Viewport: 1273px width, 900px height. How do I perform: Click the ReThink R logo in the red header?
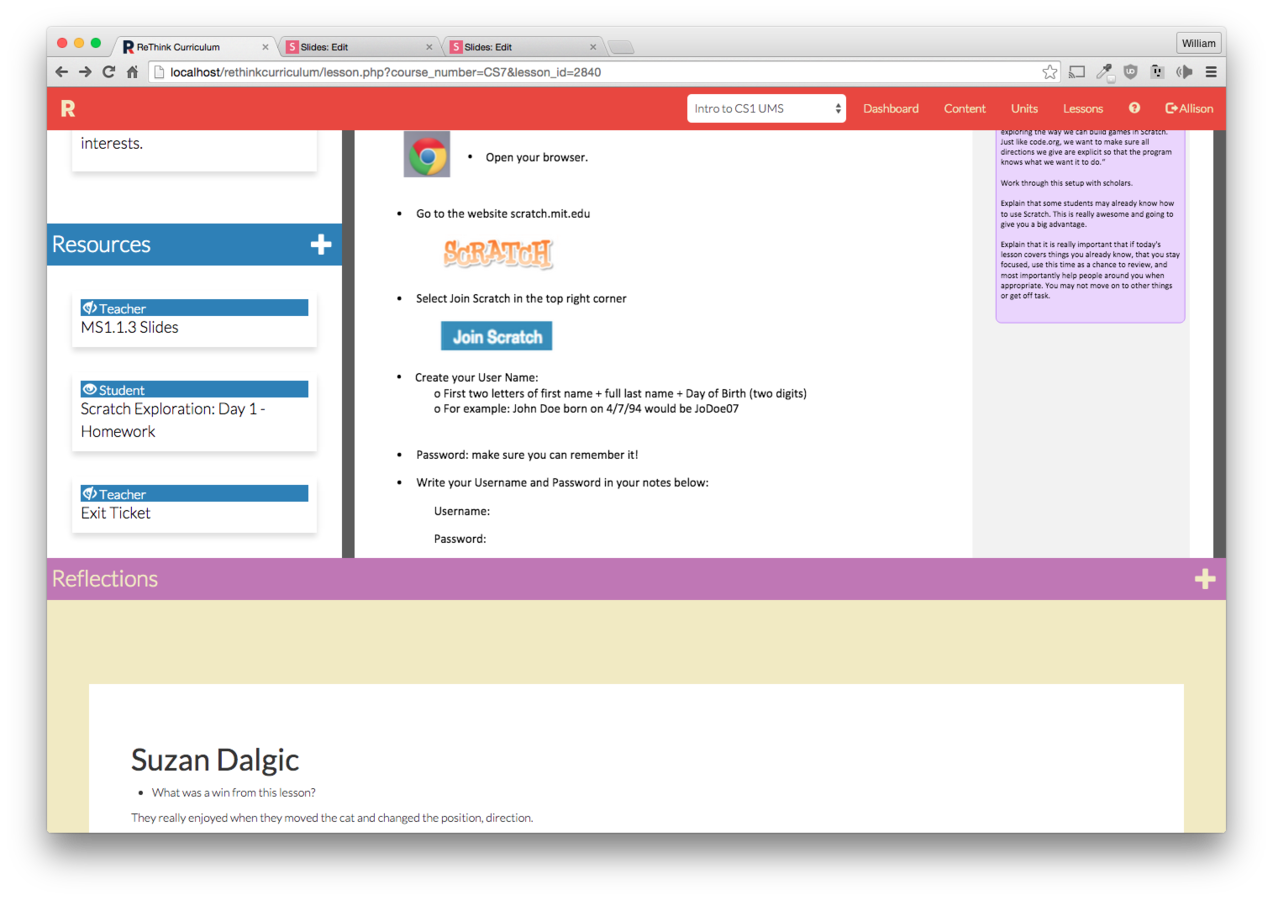(x=68, y=108)
